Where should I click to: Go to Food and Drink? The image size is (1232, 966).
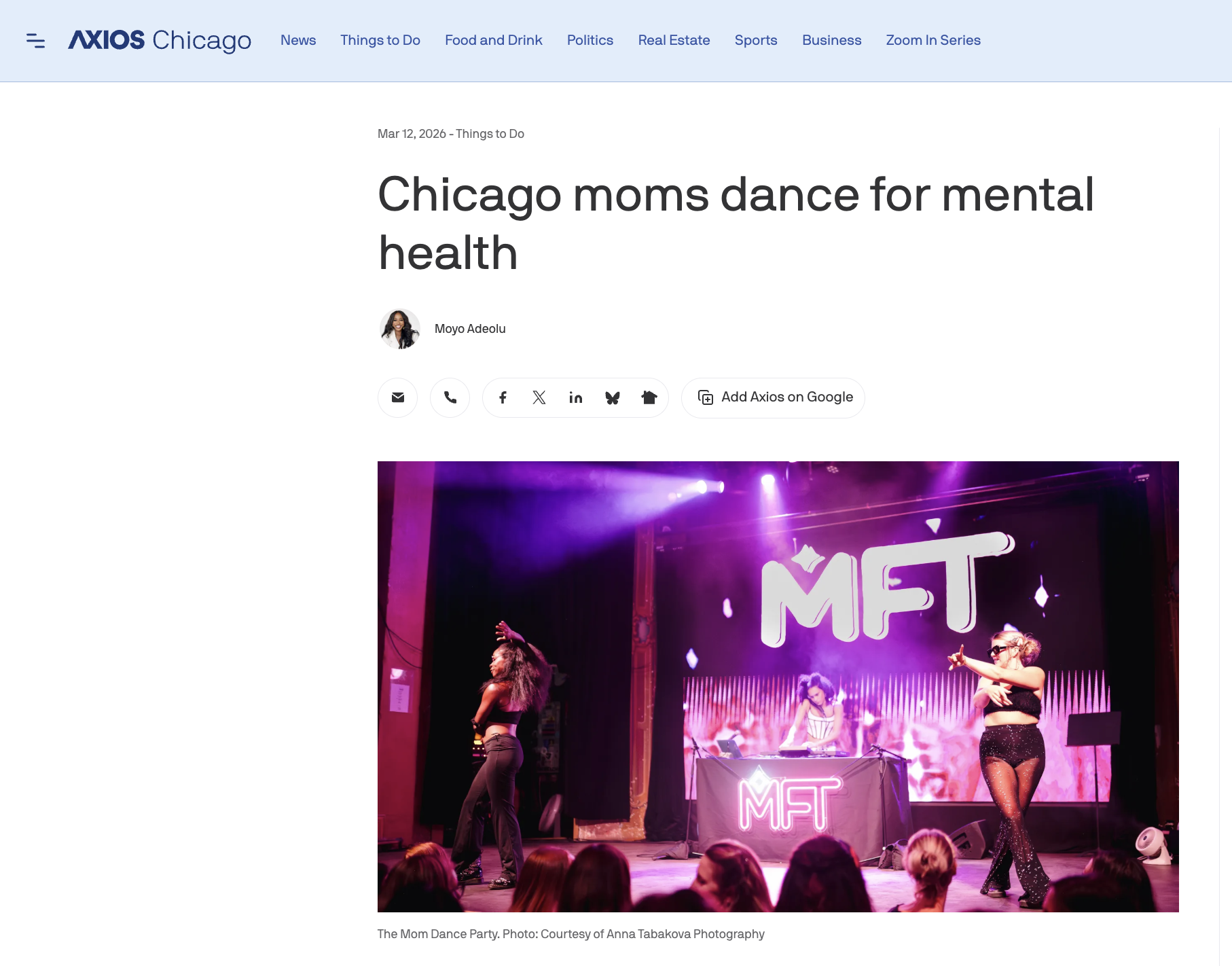(493, 40)
